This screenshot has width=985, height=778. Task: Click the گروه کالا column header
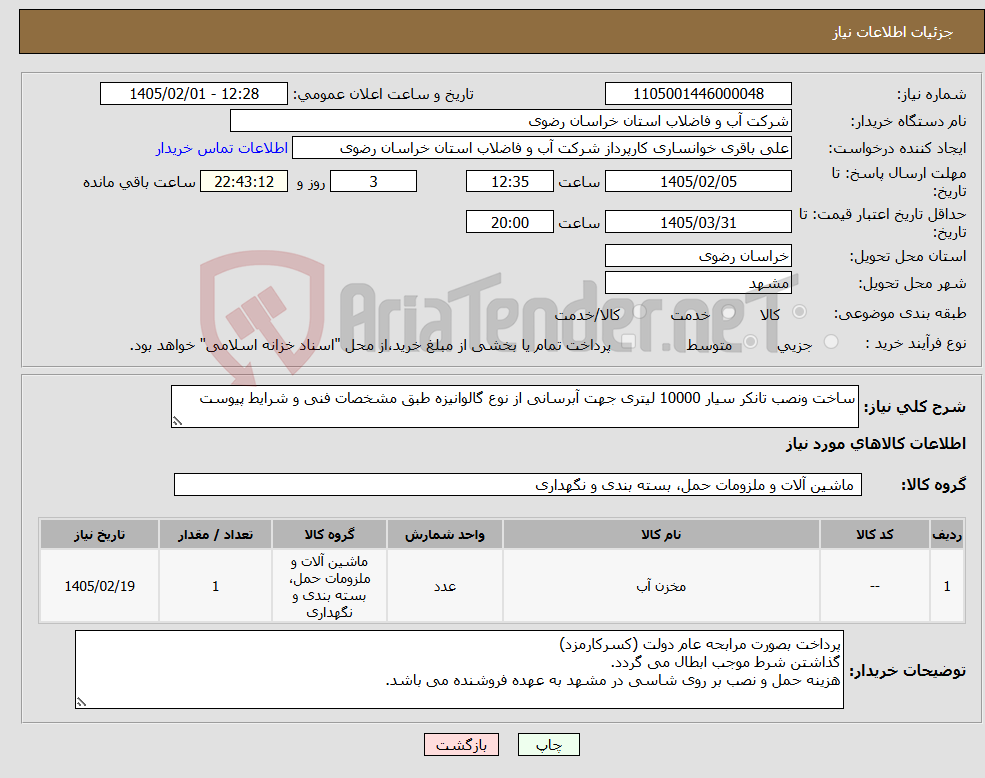[x=329, y=534]
